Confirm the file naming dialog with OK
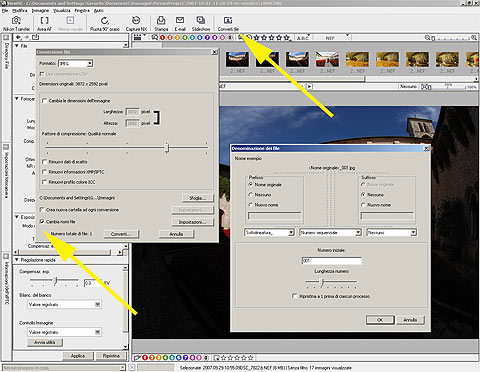Image resolution: width=480 pixels, height=372 pixels. click(x=380, y=320)
